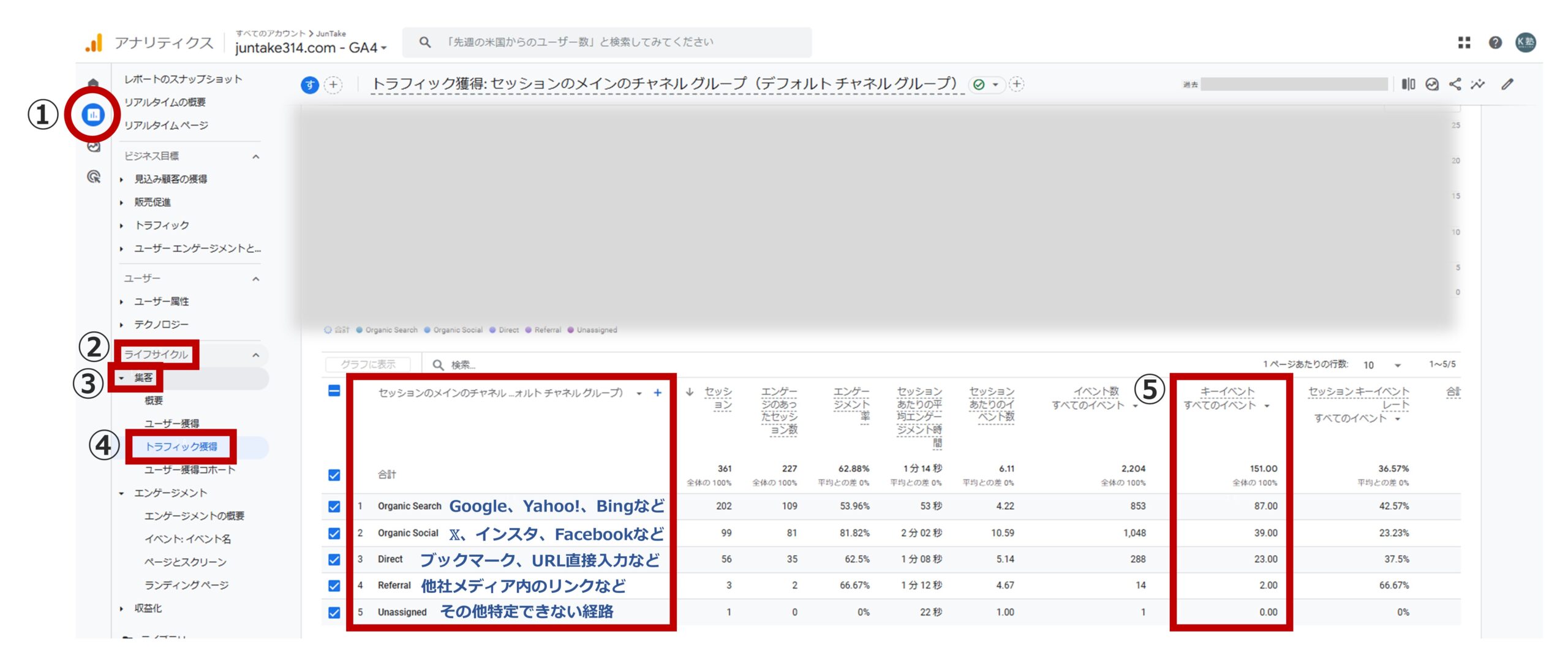The width and height of the screenshot is (1568, 661).
Task: Click the share report icon
Action: point(1455,85)
